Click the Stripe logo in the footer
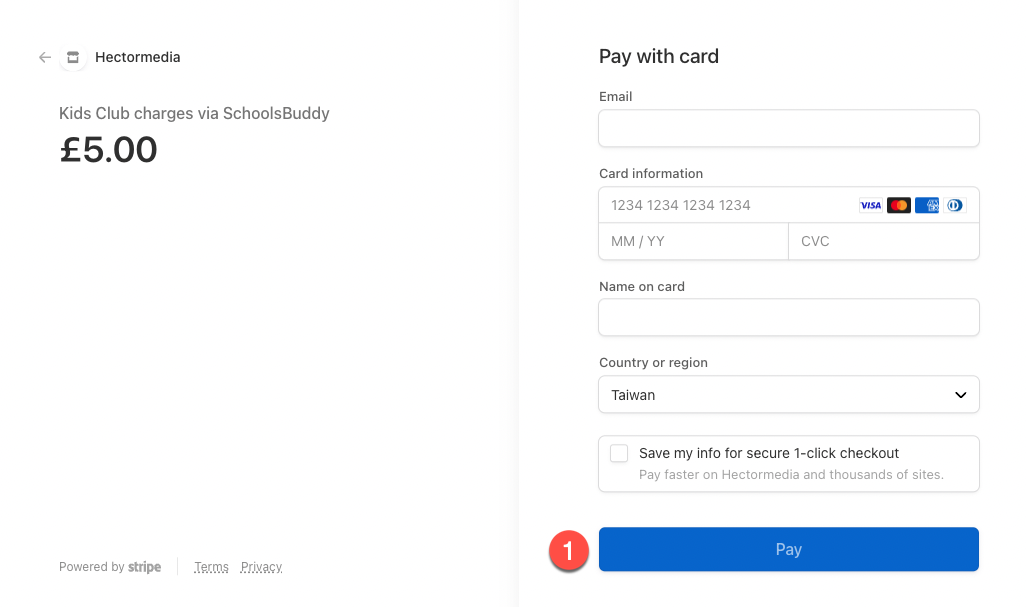 (144, 566)
